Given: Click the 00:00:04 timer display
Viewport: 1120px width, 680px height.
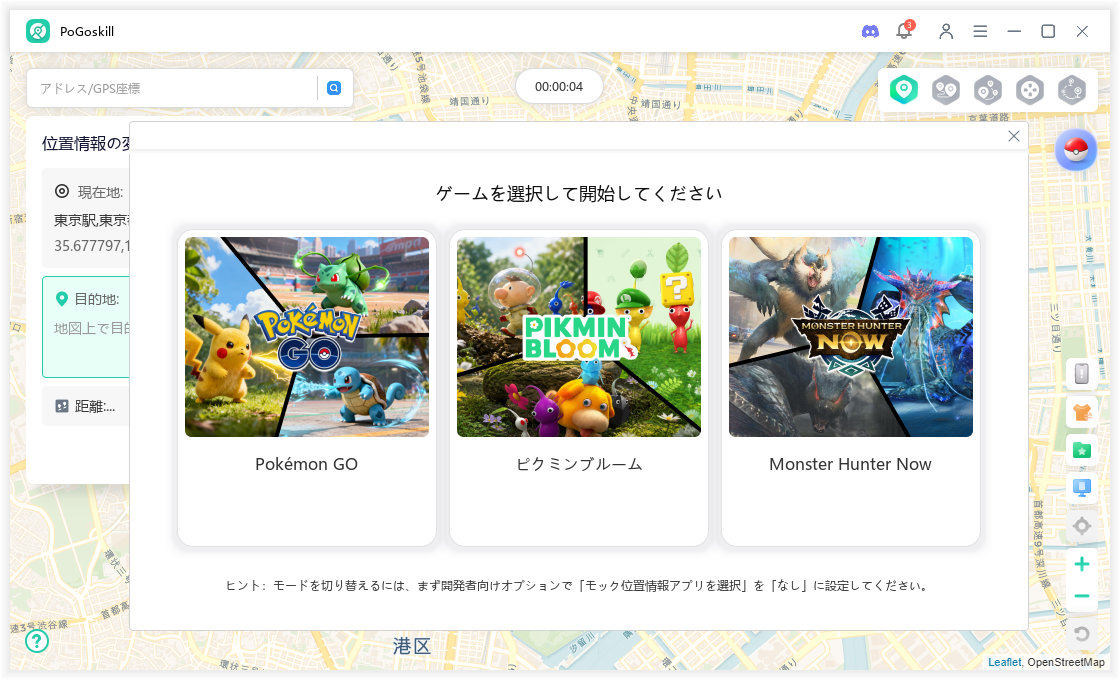Looking at the screenshot, I should click(559, 87).
